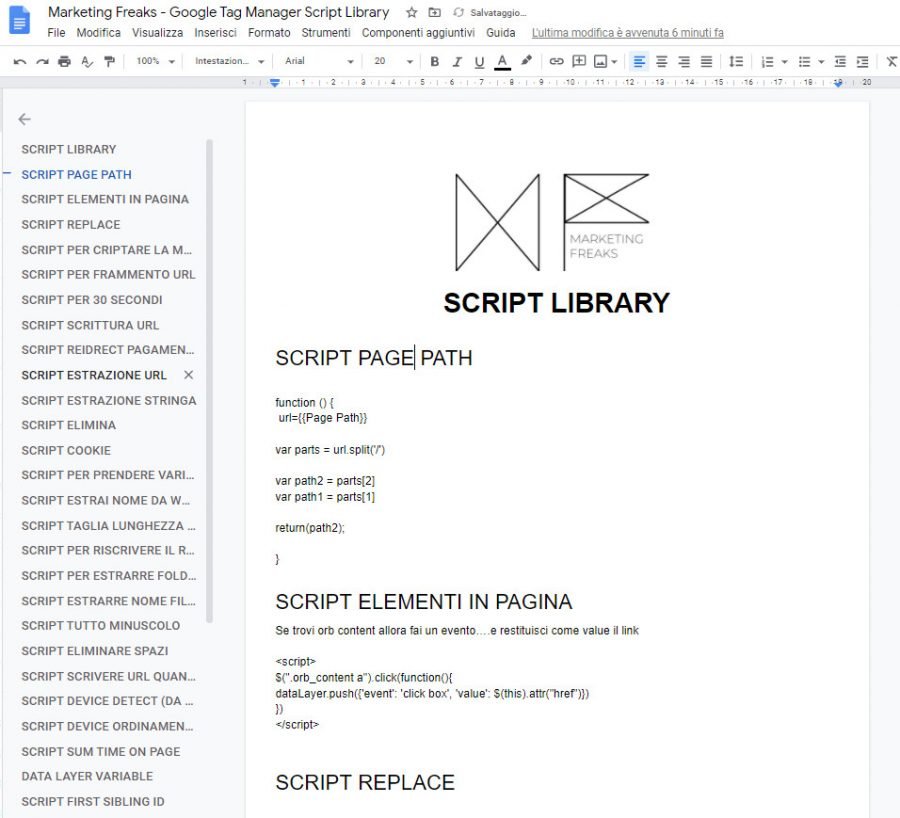Clear formatting
Viewport: 900px width, 818px height.
[x=891, y=61]
